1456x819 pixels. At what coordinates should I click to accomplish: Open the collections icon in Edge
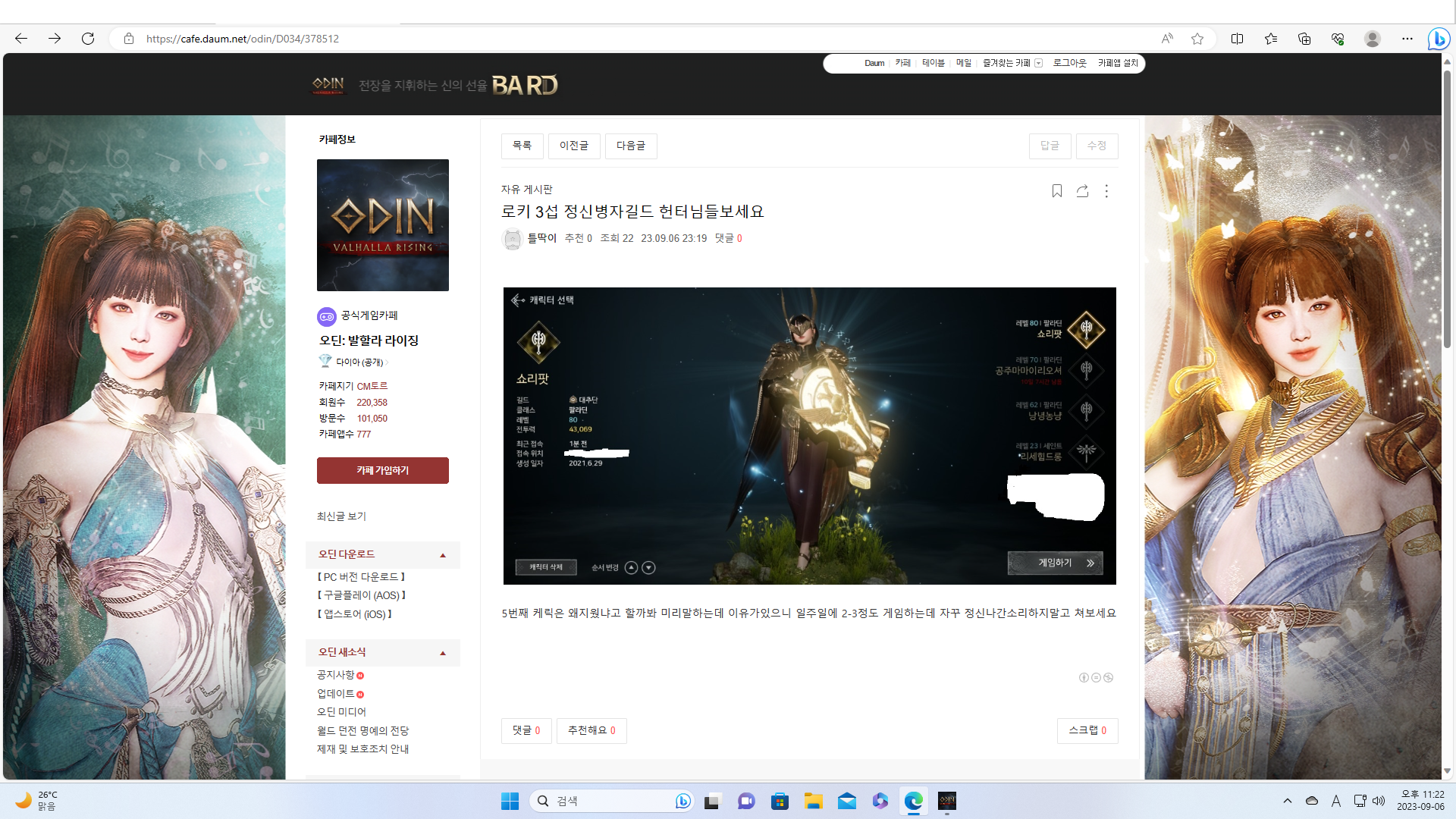coord(1304,39)
